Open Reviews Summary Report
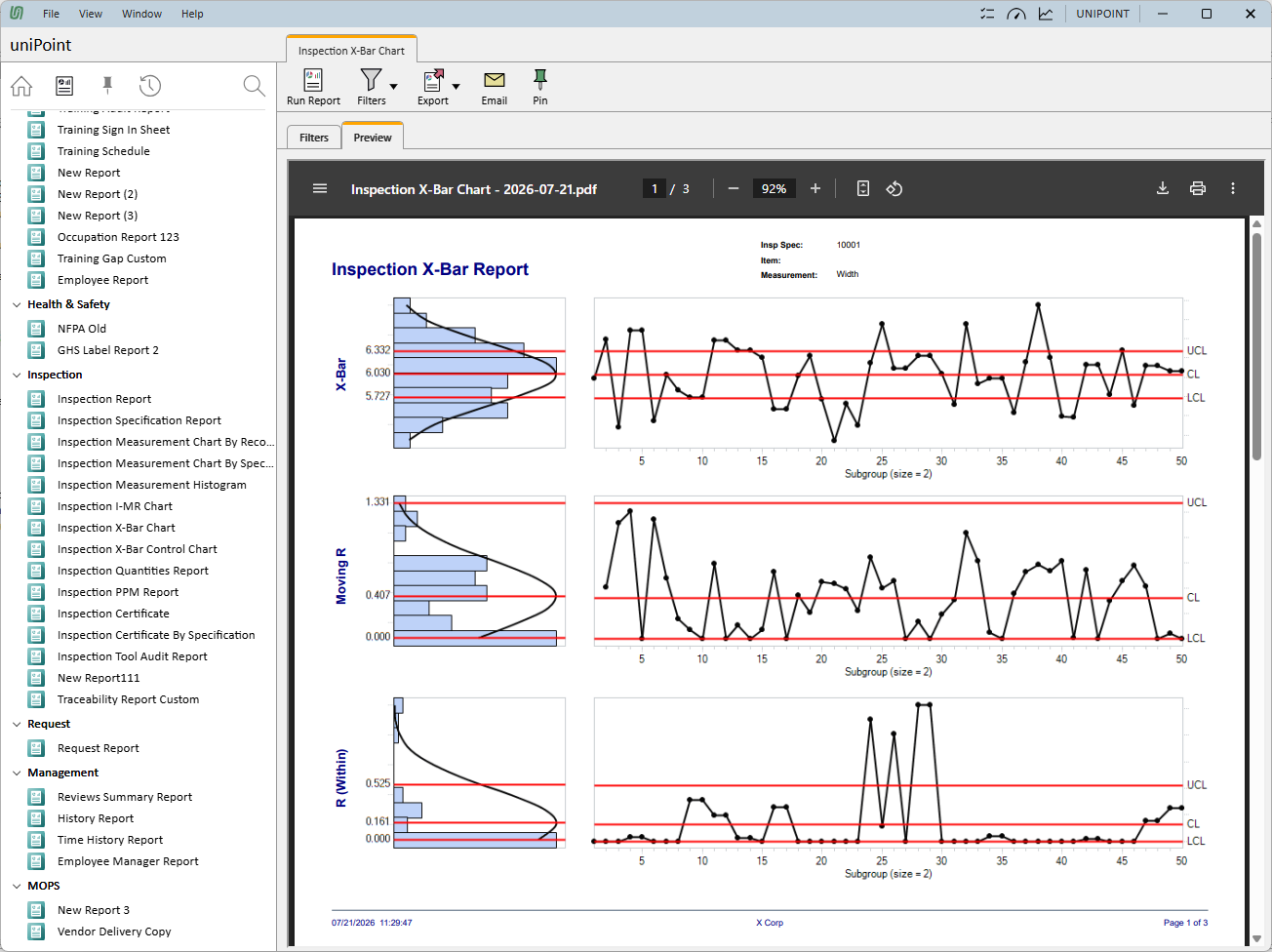The image size is (1272, 952). 125,797
